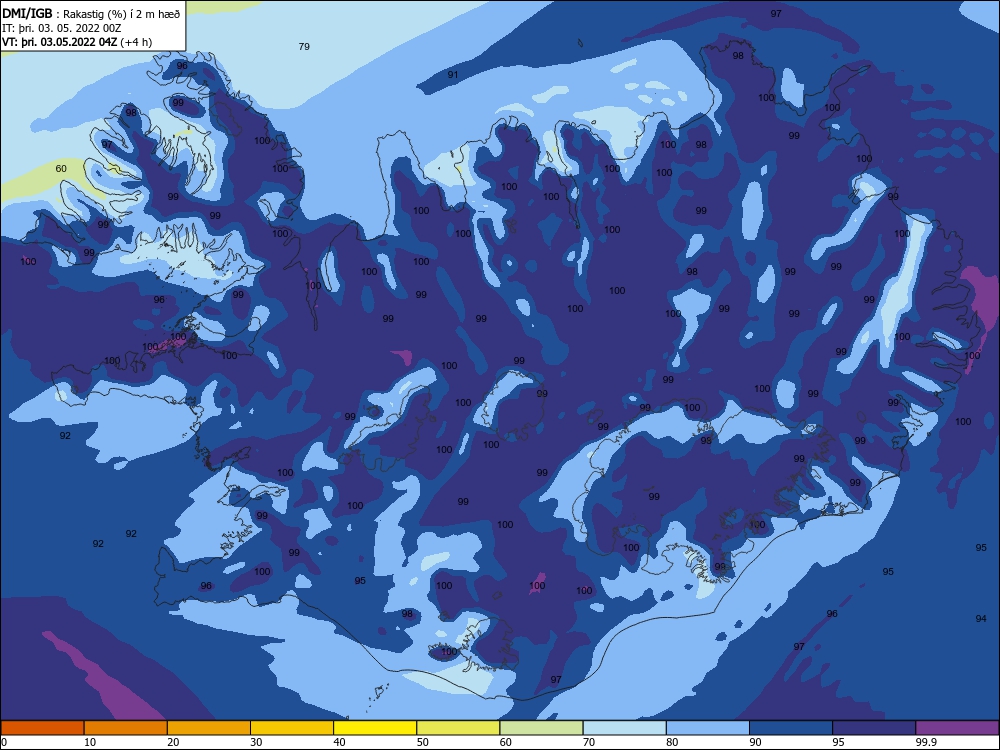1000x750 pixels.
Task: Click the title text 'DMI/IGB : Rakastig (%)'
Action: [x=66, y=14]
